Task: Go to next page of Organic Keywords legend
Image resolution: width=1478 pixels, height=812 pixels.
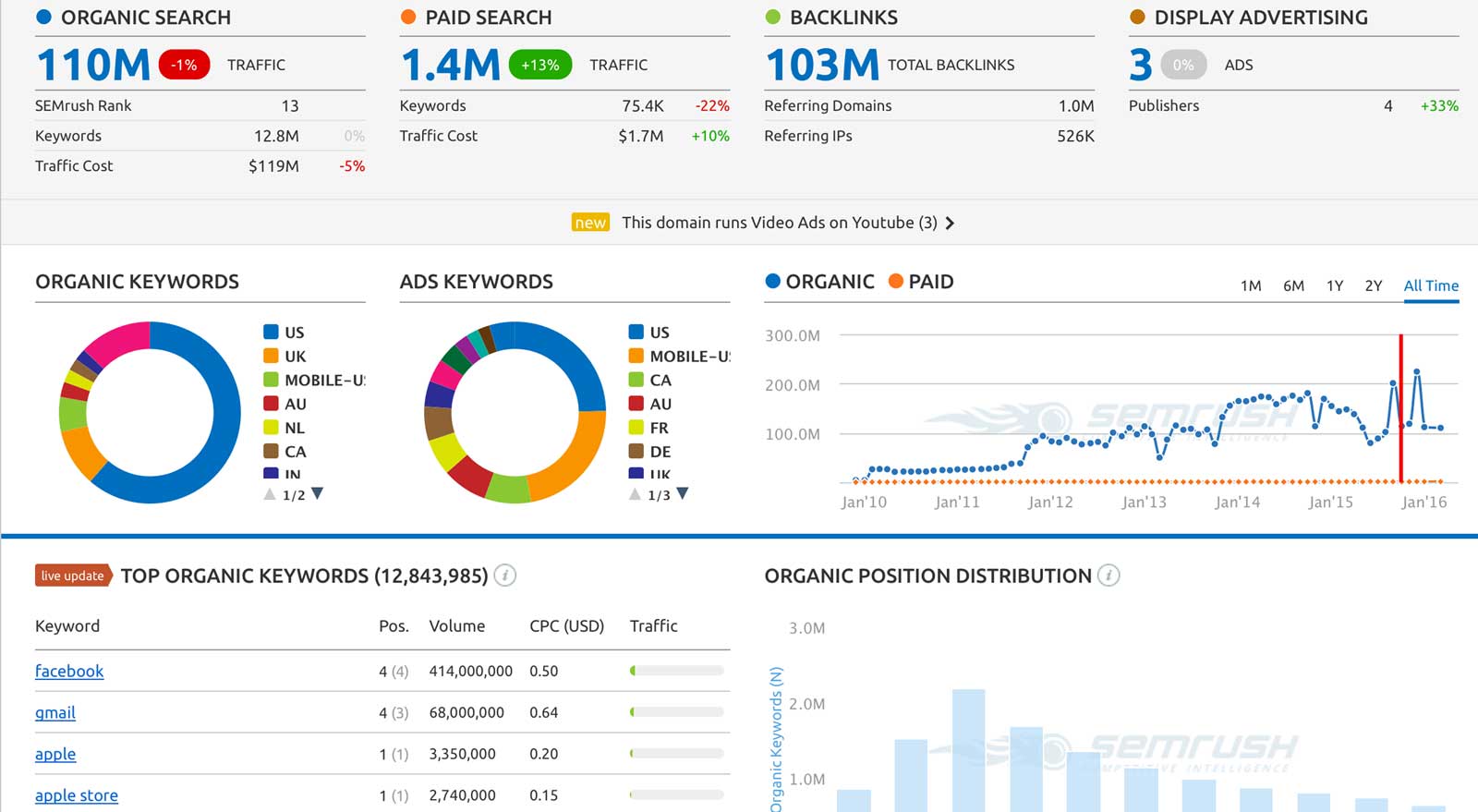Action: pos(318,493)
